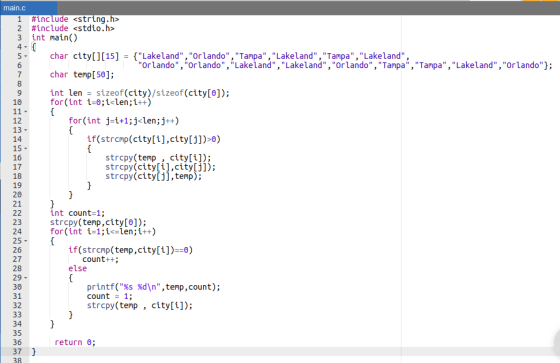
Task: Click '#include <stdio.h>' on line 2
Action: click(73, 28)
